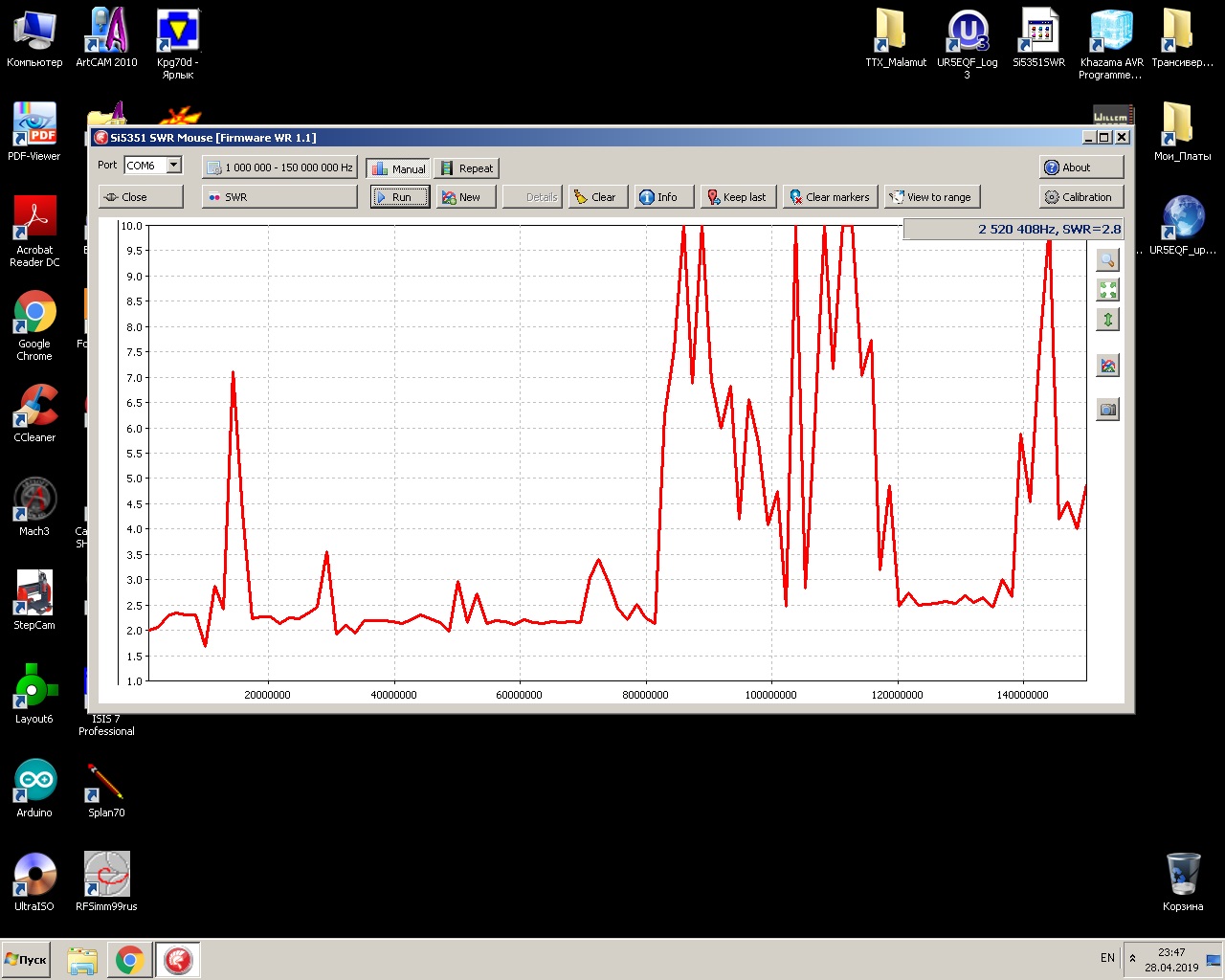The image size is (1225, 980).
Task: Clear markers from the graph
Action: 829,197
